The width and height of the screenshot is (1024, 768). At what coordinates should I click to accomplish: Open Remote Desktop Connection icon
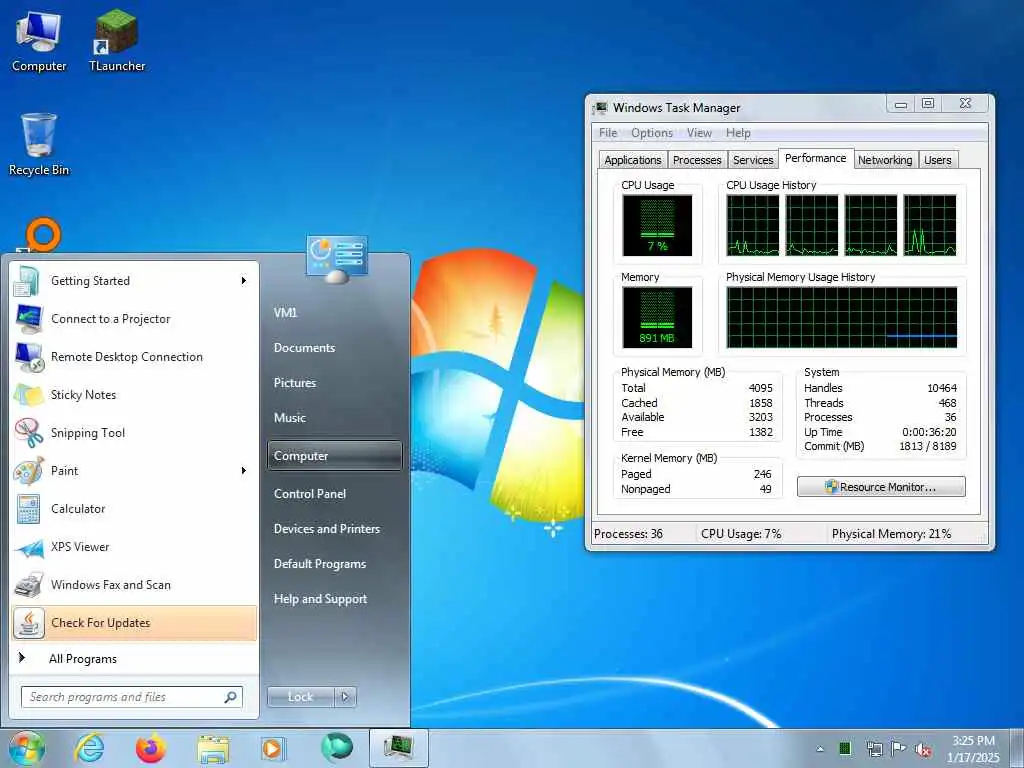[x=29, y=357]
